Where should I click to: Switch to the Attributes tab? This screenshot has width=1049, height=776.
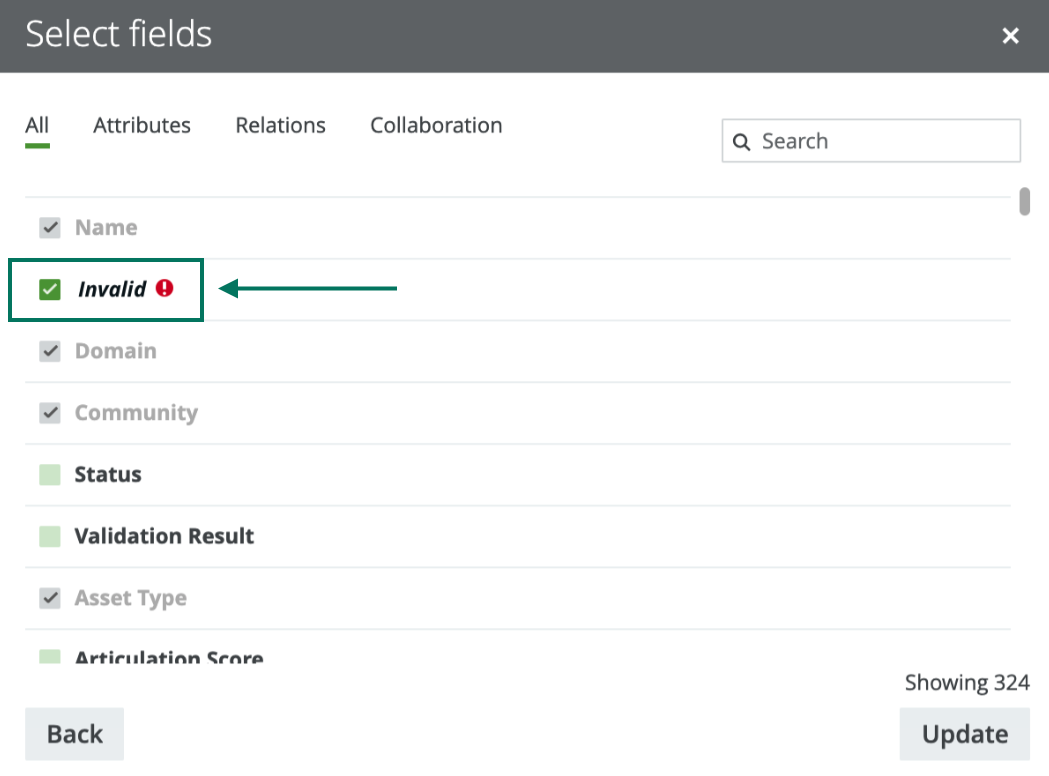pos(141,125)
